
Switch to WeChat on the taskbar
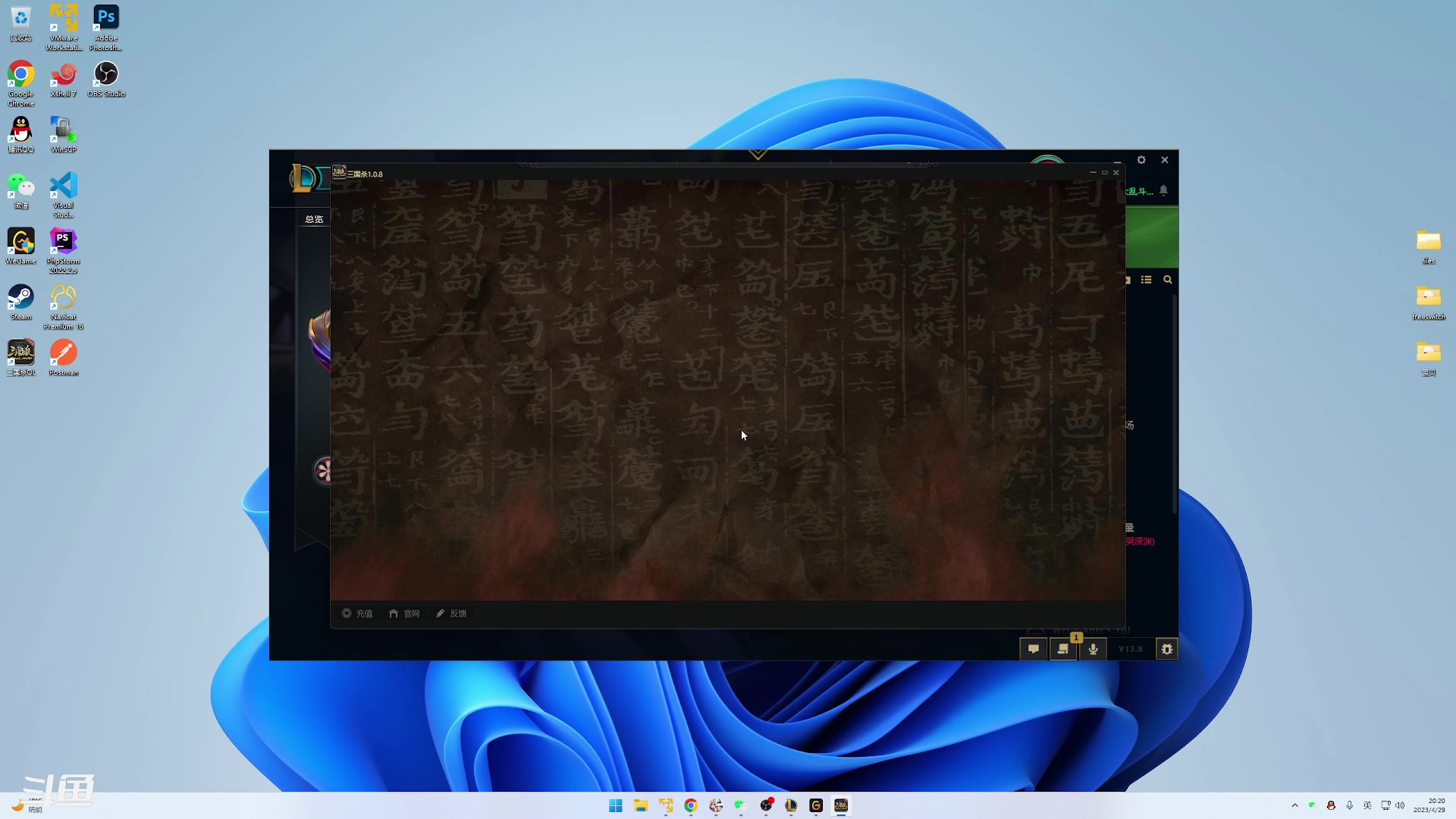click(741, 805)
